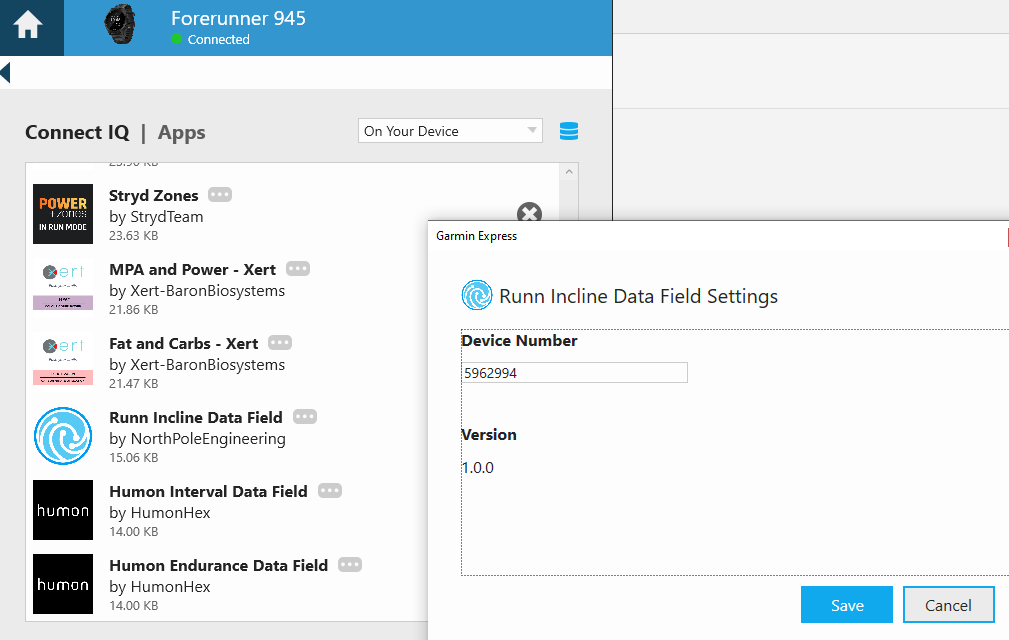
Task: Open Humon Endurance Data Field ellipsis
Action: (350, 565)
